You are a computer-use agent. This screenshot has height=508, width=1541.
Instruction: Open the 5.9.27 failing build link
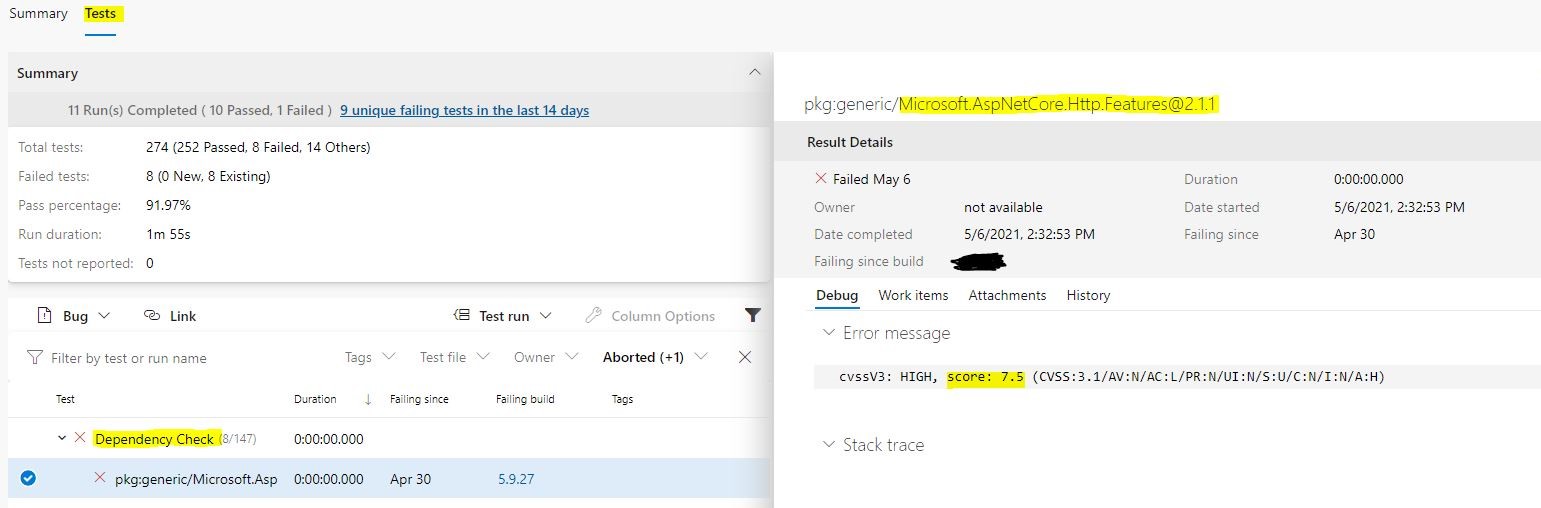coord(516,479)
